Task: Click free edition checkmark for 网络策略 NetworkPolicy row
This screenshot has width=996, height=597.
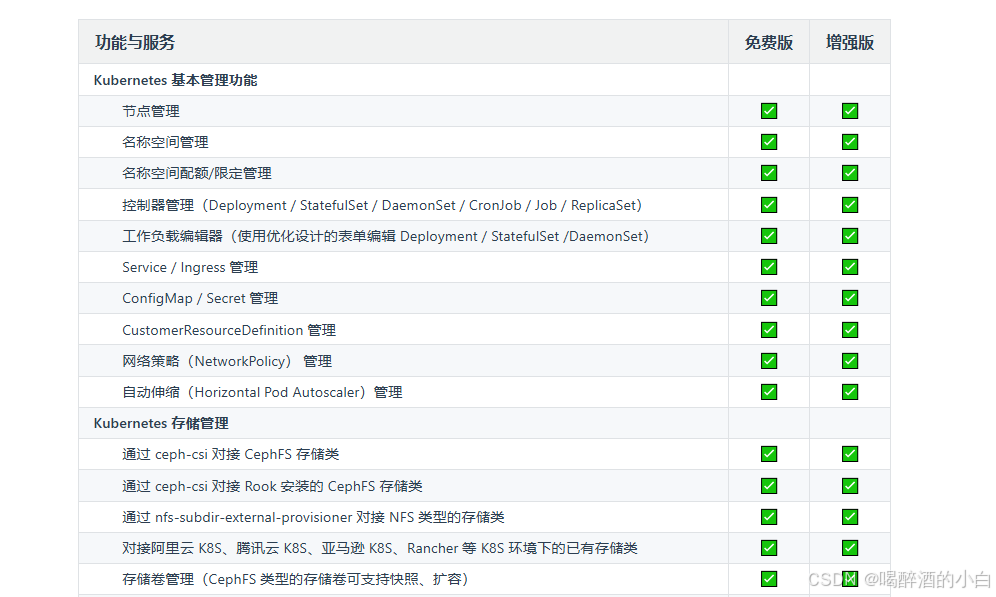Action: 768,361
